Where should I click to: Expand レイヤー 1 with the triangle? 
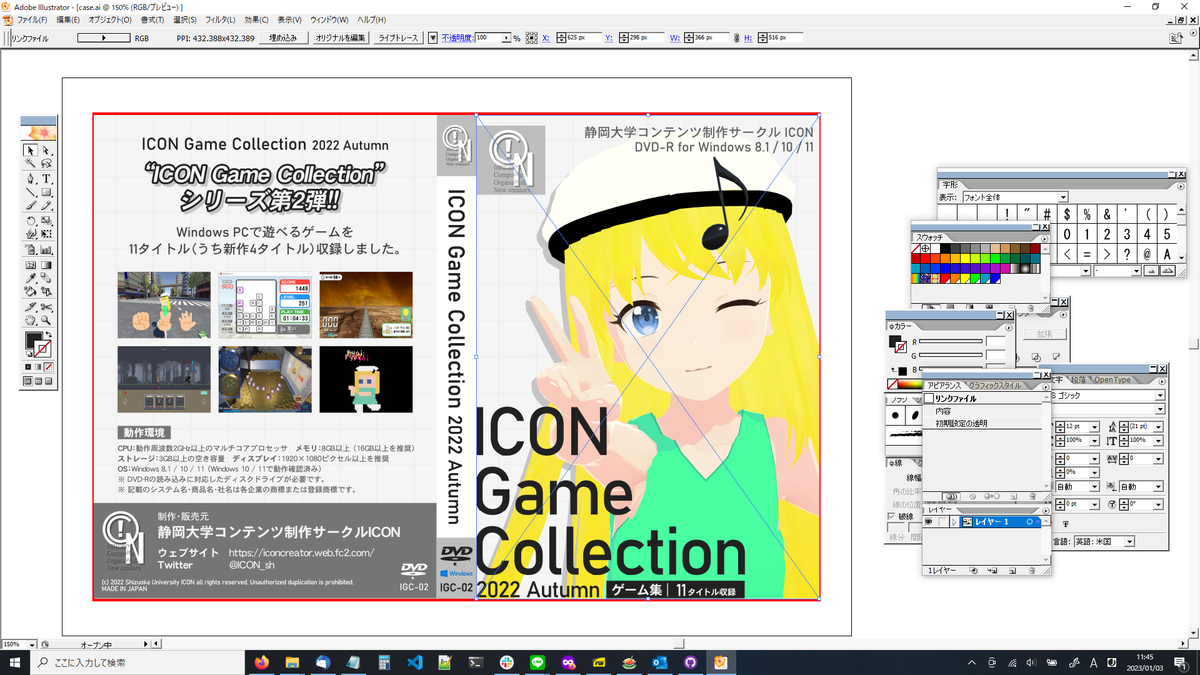(954, 522)
